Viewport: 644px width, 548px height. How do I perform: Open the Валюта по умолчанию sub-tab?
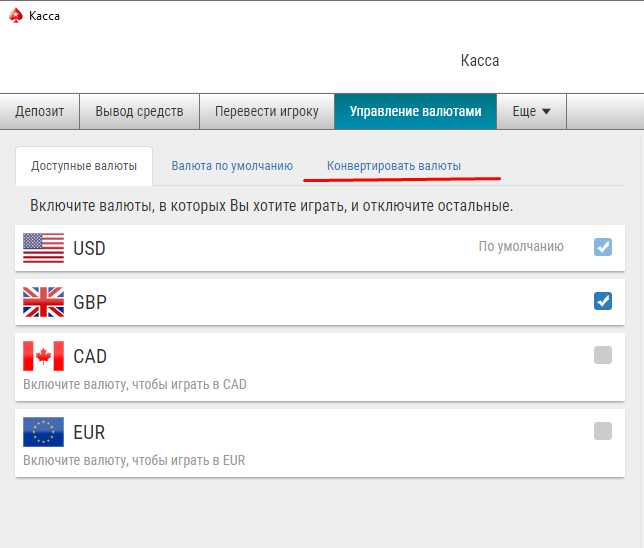tap(232, 166)
